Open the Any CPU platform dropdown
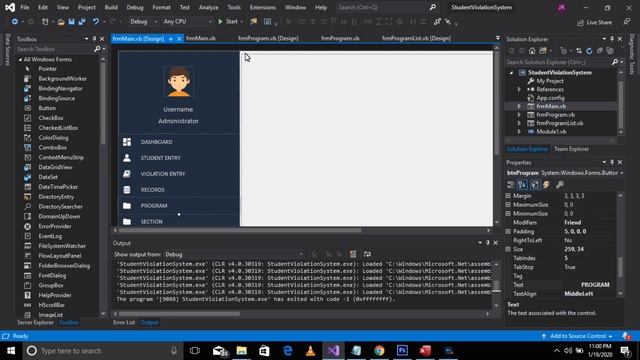The image size is (640, 360). coord(187,22)
